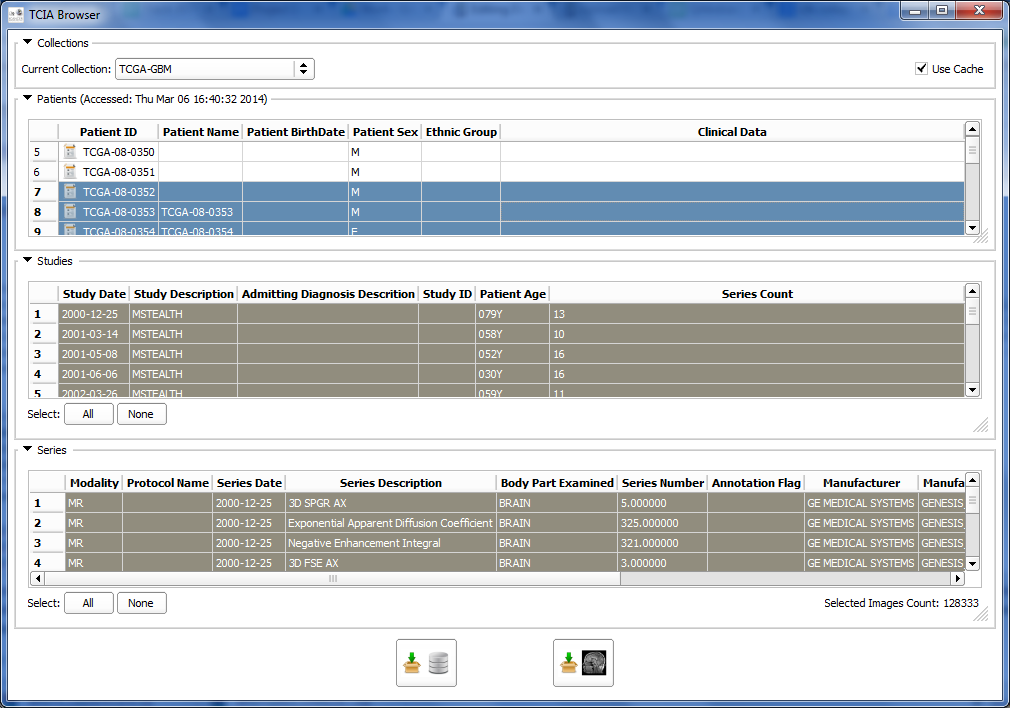This screenshot has height=710, width=1014.
Task: Click the download to database icon button
Action: (x=426, y=663)
